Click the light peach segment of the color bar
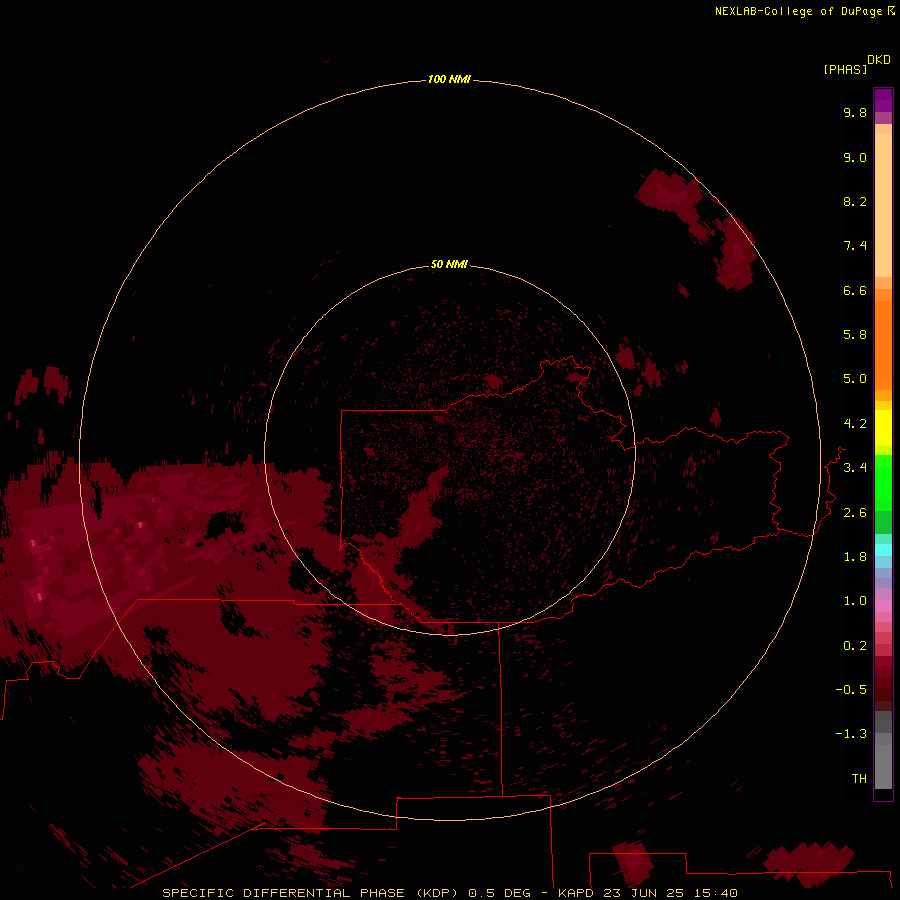The width and height of the screenshot is (900, 900). click(x=883, y=205)
